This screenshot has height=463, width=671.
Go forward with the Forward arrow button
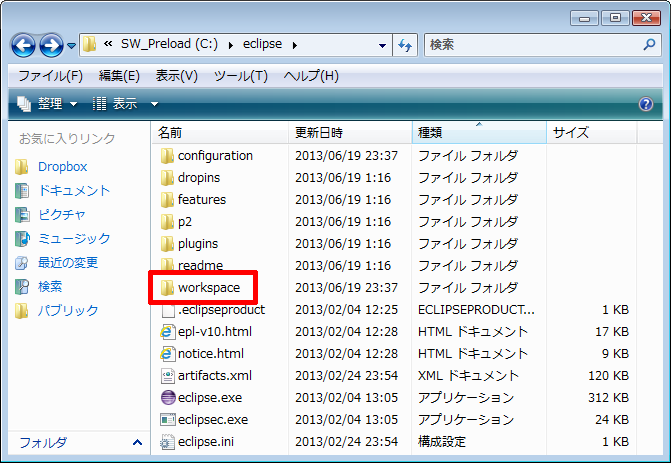pos(51,45)
